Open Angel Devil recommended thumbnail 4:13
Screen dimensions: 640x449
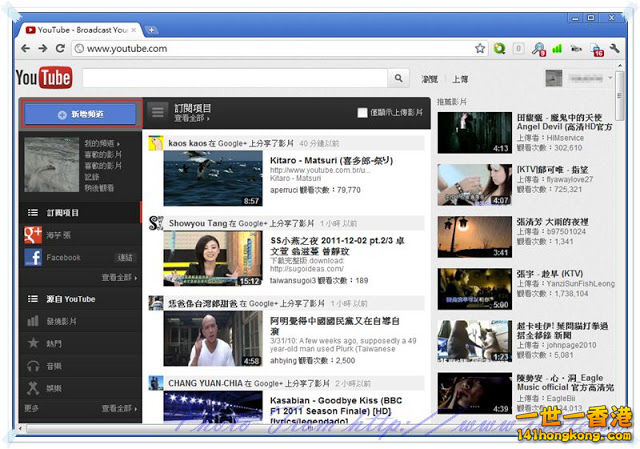tap(475, 133)
